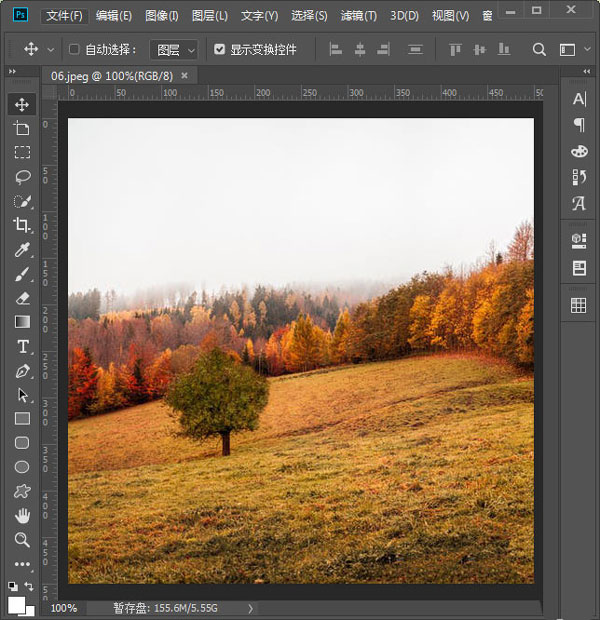
Task: Open the 图像(I) menu
Action: [162, 16]
